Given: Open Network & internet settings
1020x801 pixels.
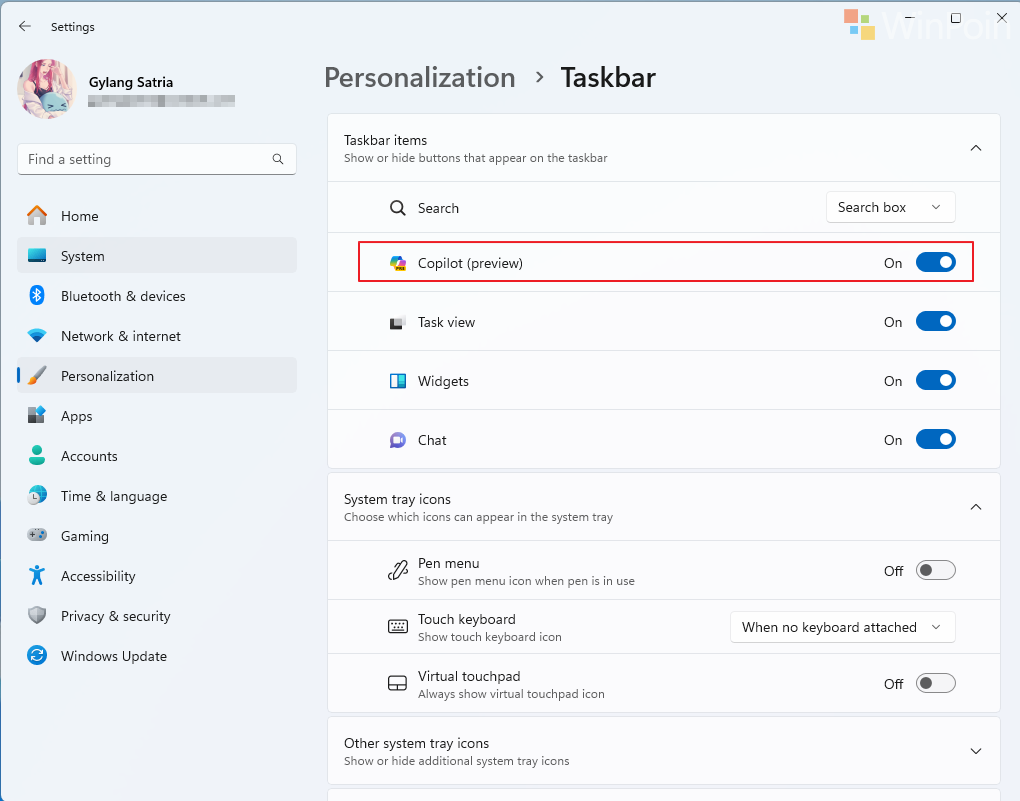Looking at the screenshot, I should tap(121, 336).
